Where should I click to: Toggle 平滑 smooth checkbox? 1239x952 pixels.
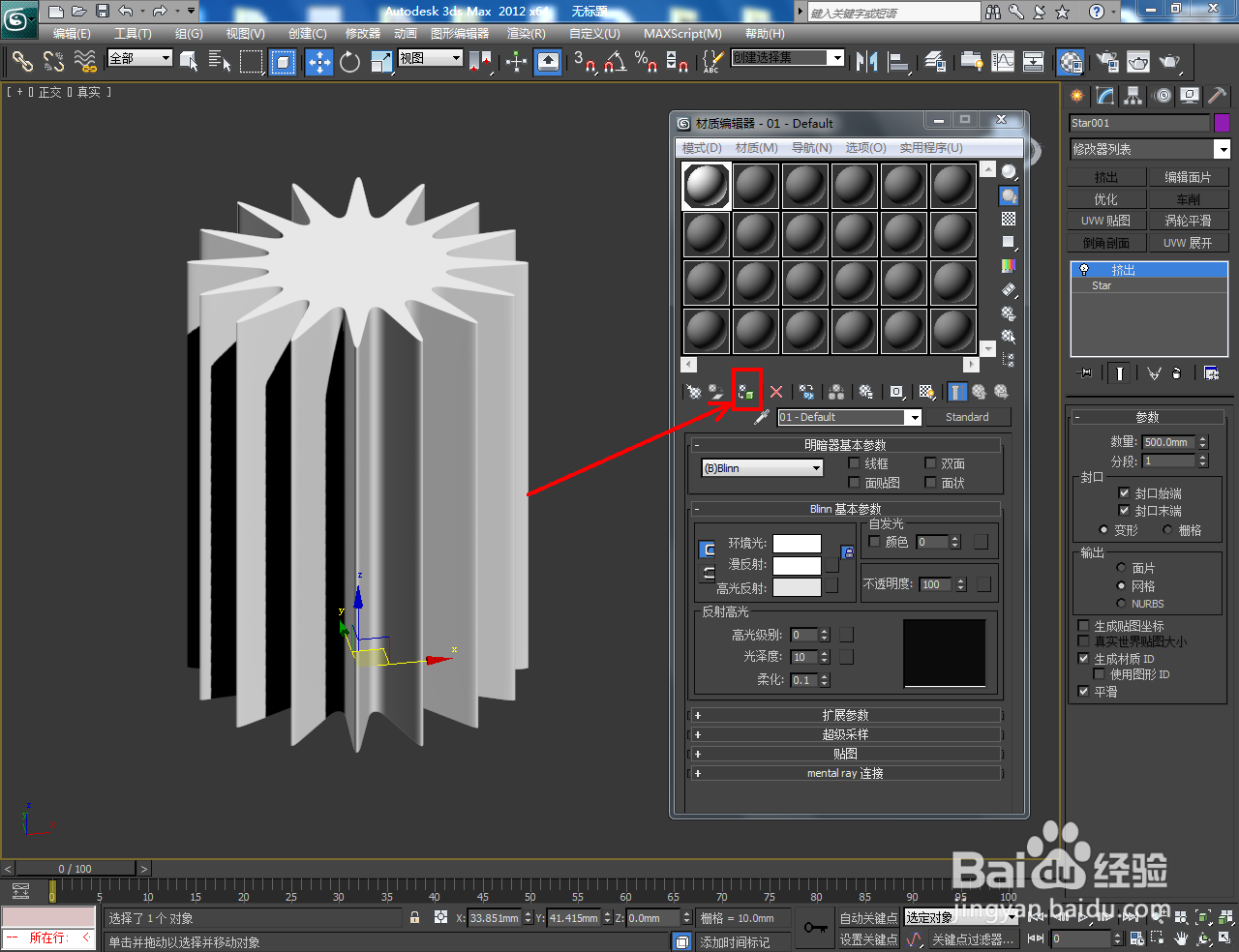1083,692
